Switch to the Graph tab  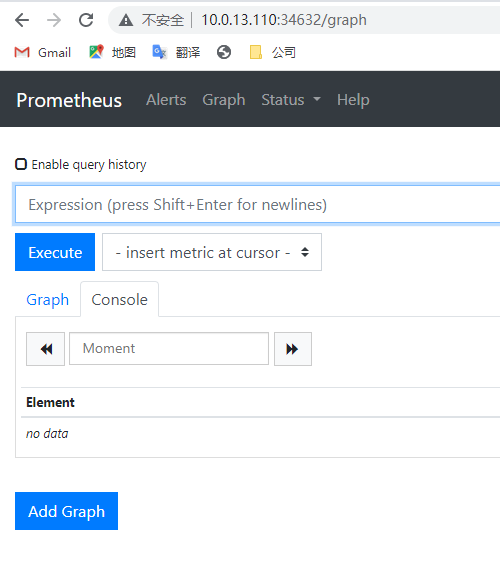coord(47,299)
